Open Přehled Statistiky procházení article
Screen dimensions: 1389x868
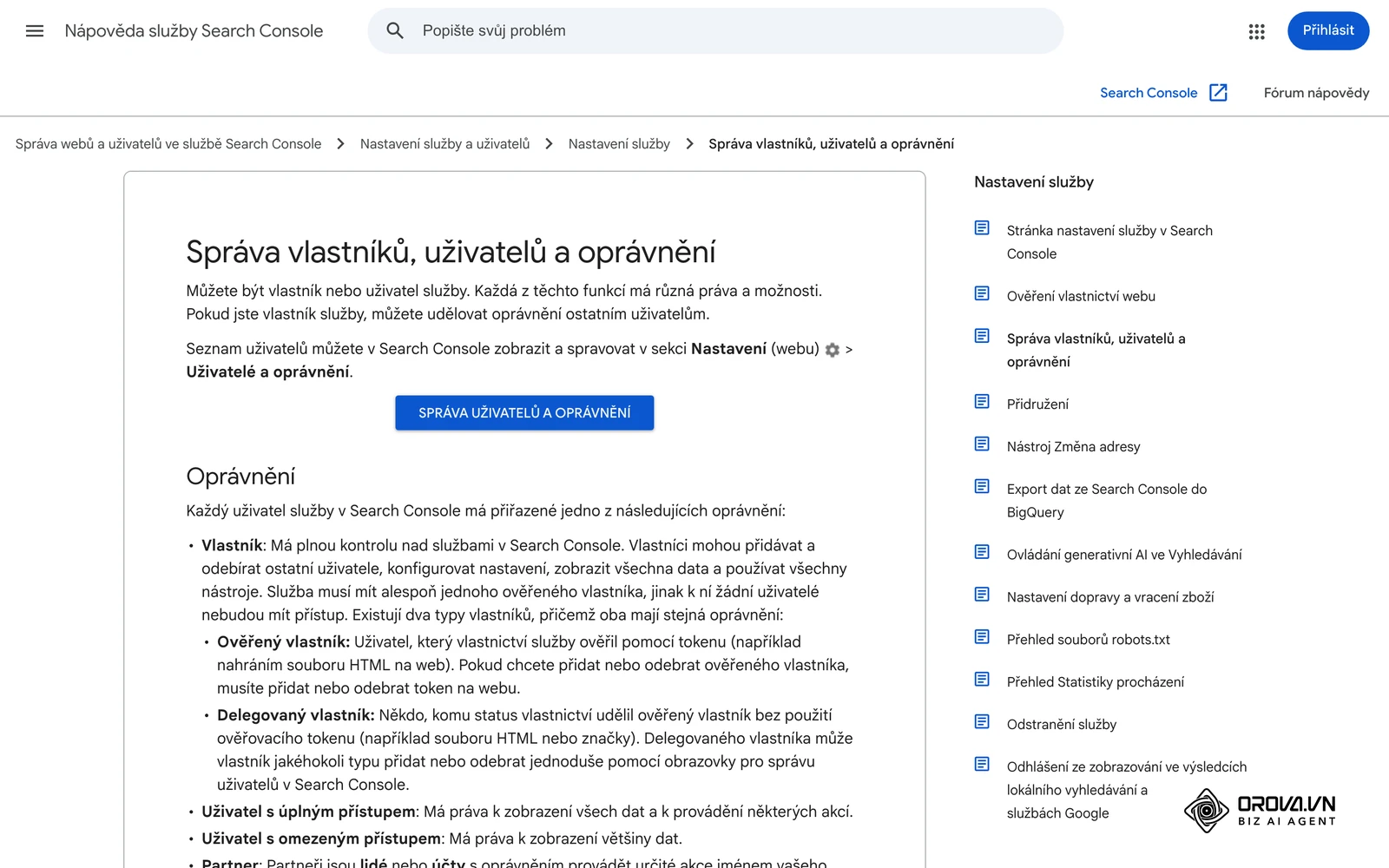1096,682
